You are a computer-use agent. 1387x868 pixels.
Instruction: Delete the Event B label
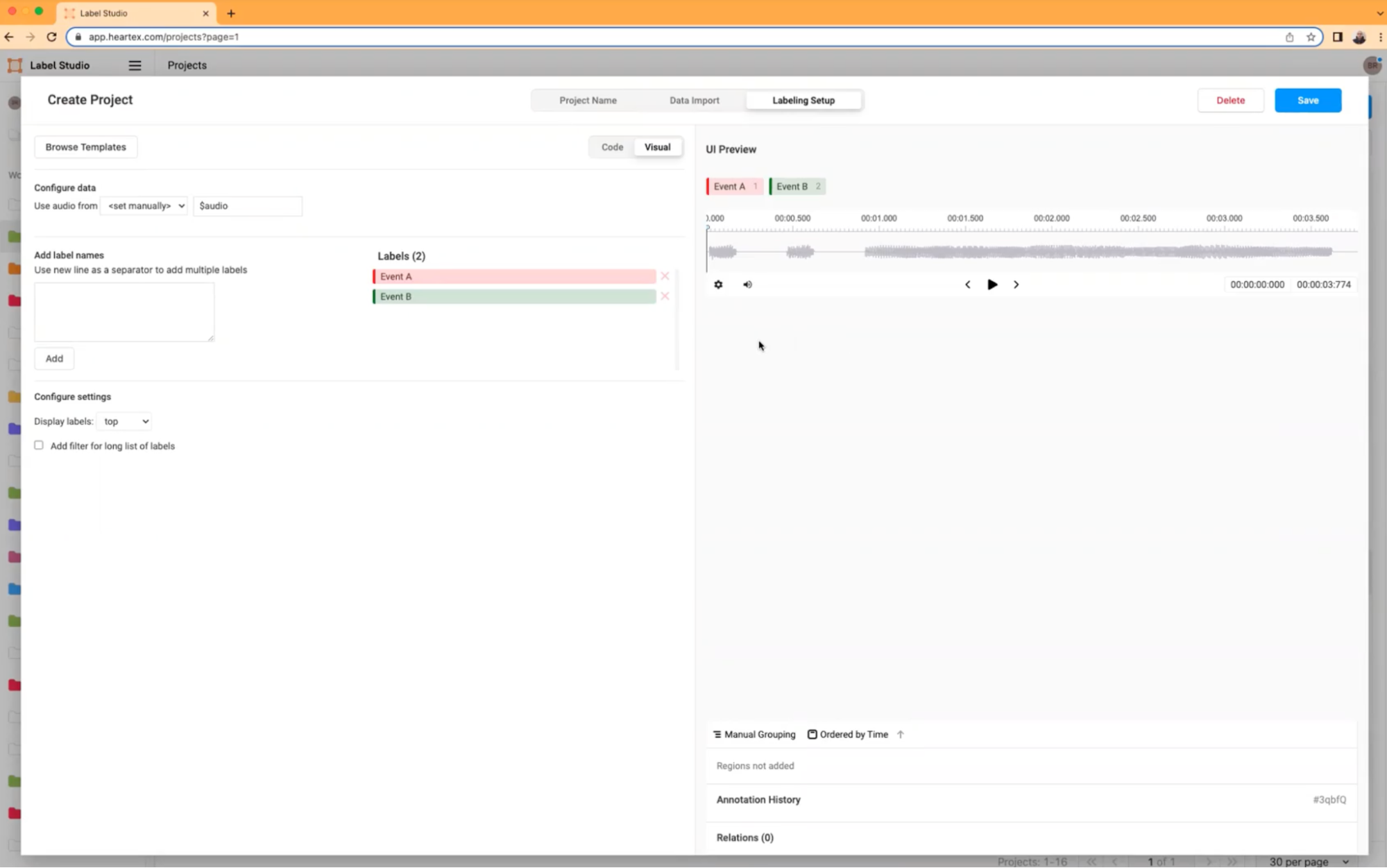665,296
